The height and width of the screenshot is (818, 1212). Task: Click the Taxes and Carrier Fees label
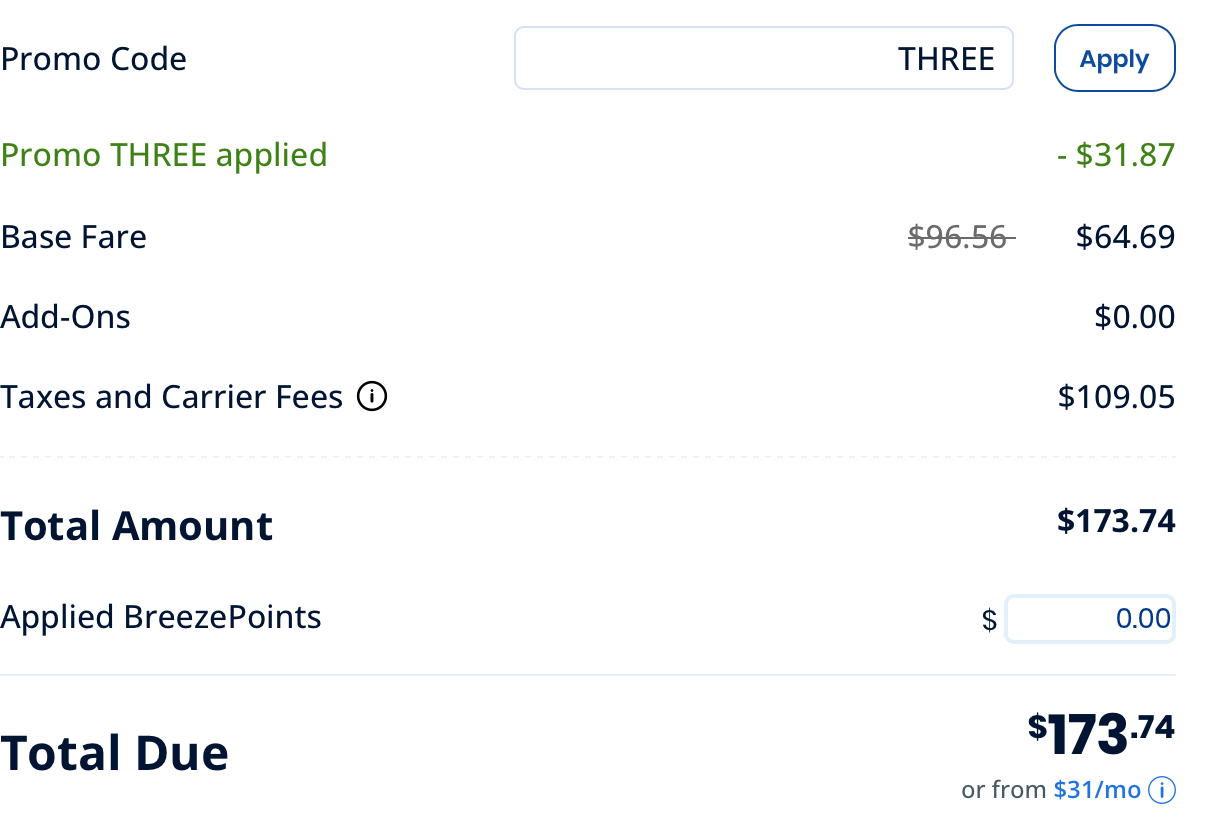[x=172, y=398]
